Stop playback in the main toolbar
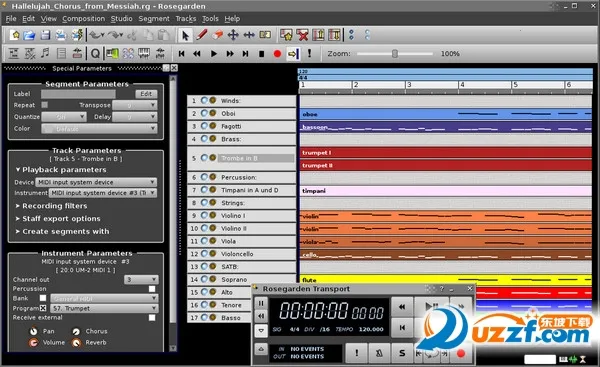600x367 pixels. (261, 54)
